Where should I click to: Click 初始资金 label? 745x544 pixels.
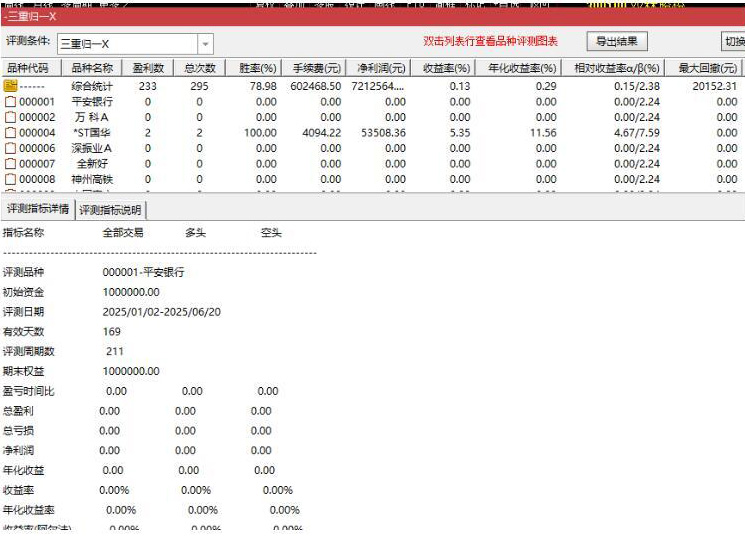(x=23, y=292)
